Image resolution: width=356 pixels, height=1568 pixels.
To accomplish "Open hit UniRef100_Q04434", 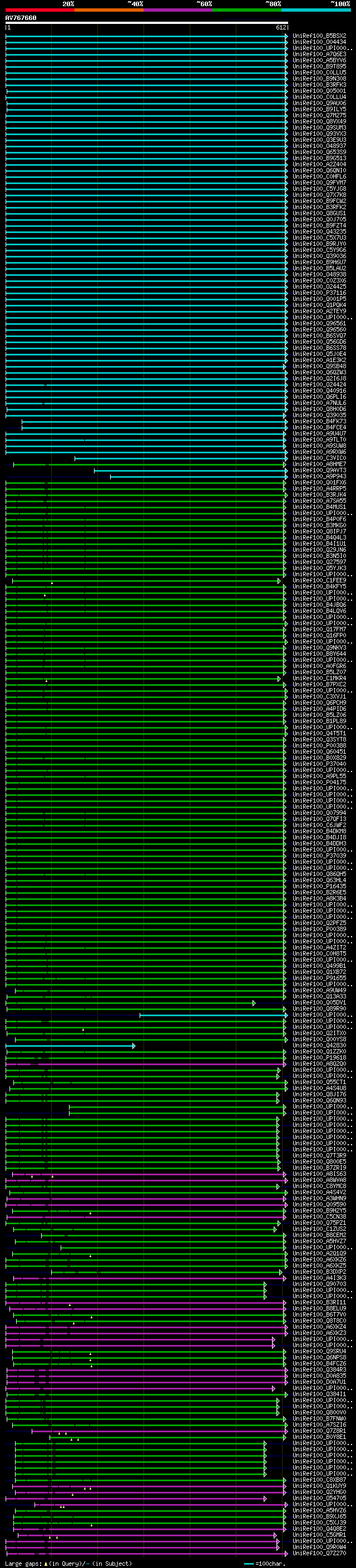I will [319, 42].
